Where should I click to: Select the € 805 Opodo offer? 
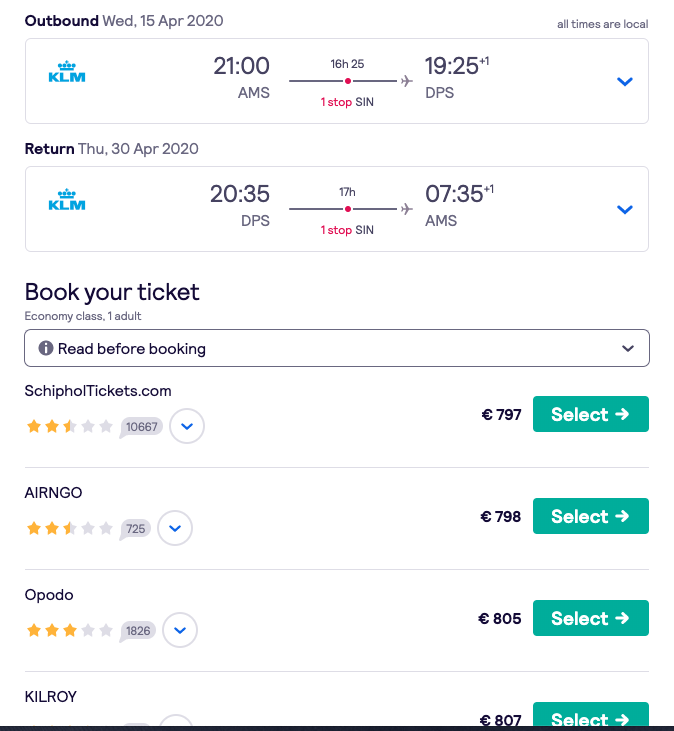point(591,618)
